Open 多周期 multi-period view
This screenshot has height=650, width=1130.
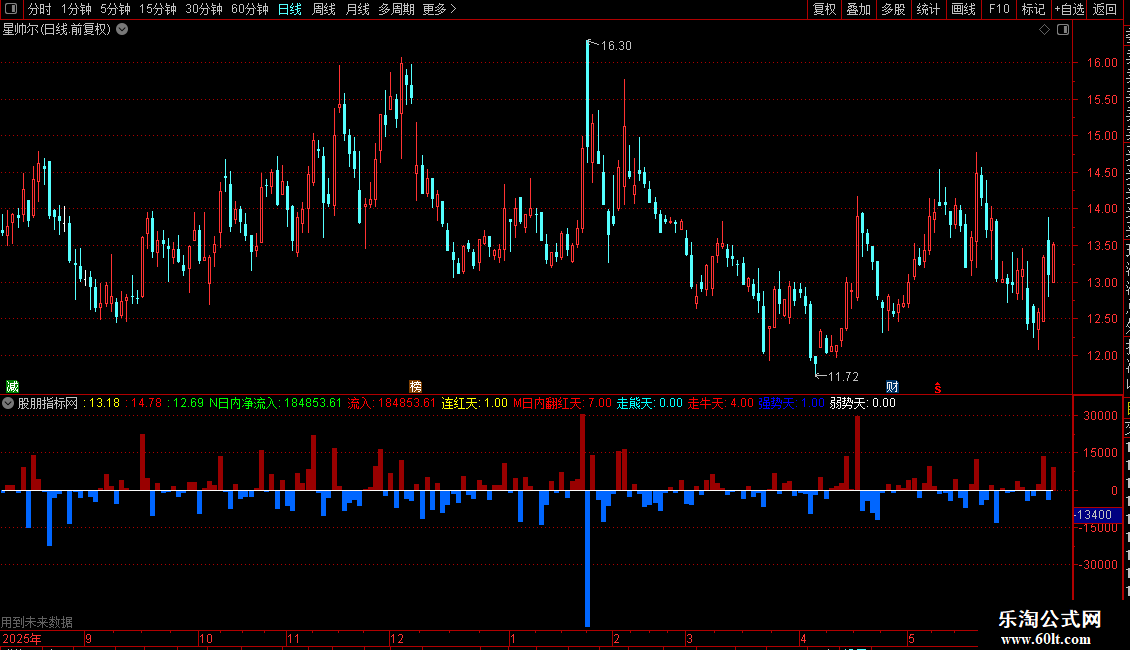tap(396, 9)
